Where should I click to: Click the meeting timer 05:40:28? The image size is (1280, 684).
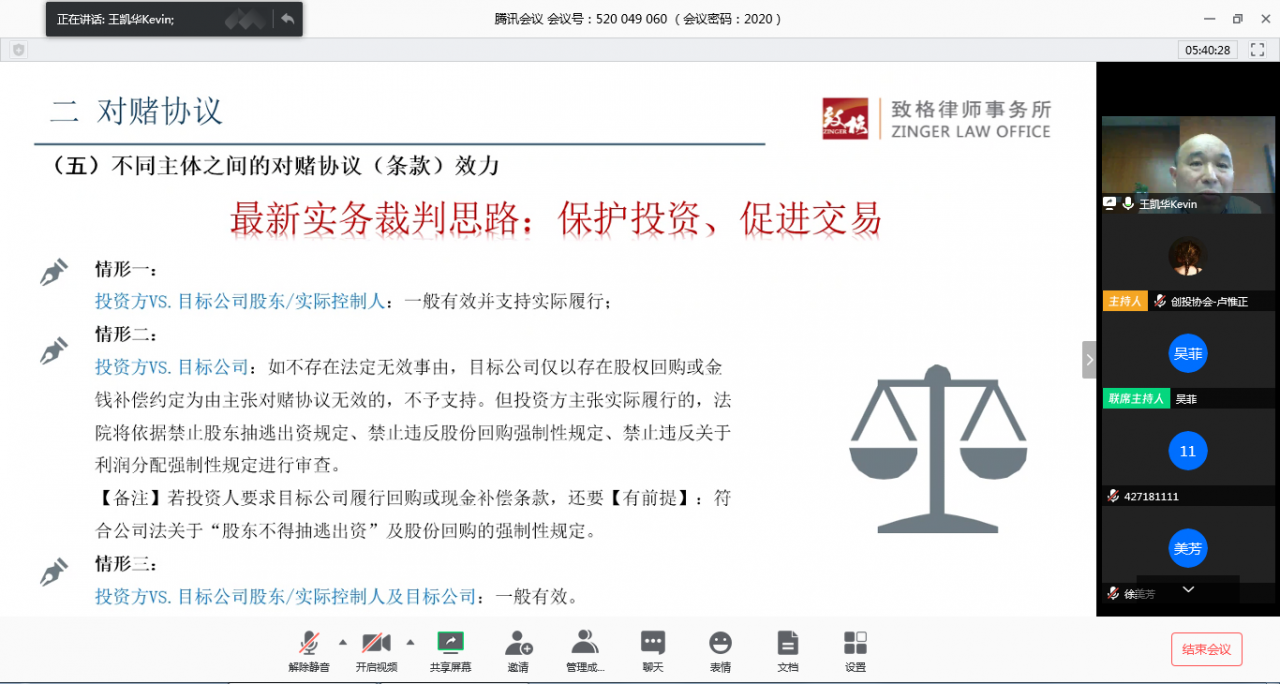[1208, 50]
